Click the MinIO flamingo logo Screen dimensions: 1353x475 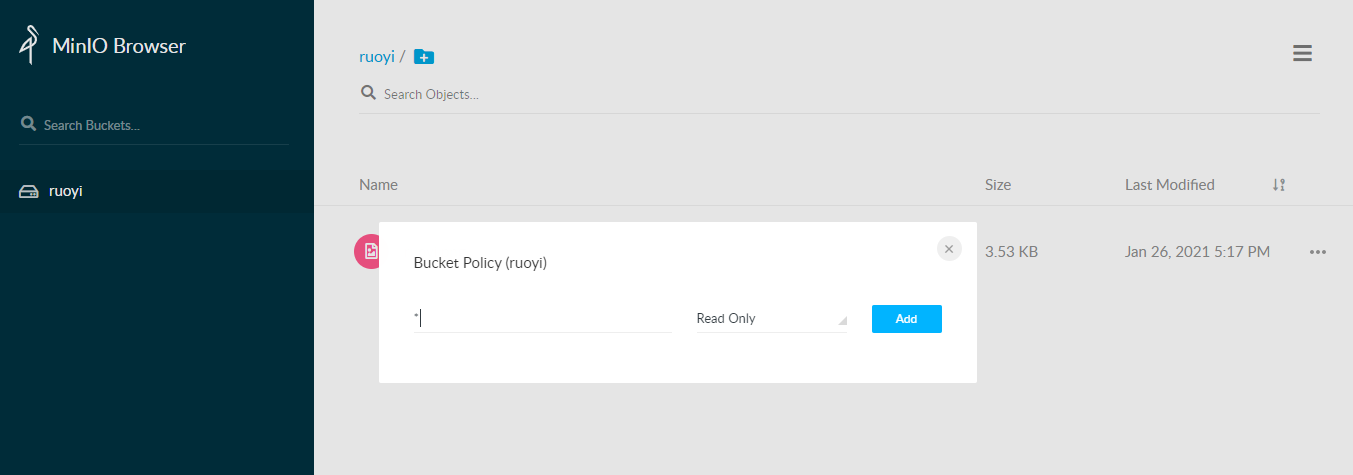point(30,46)
